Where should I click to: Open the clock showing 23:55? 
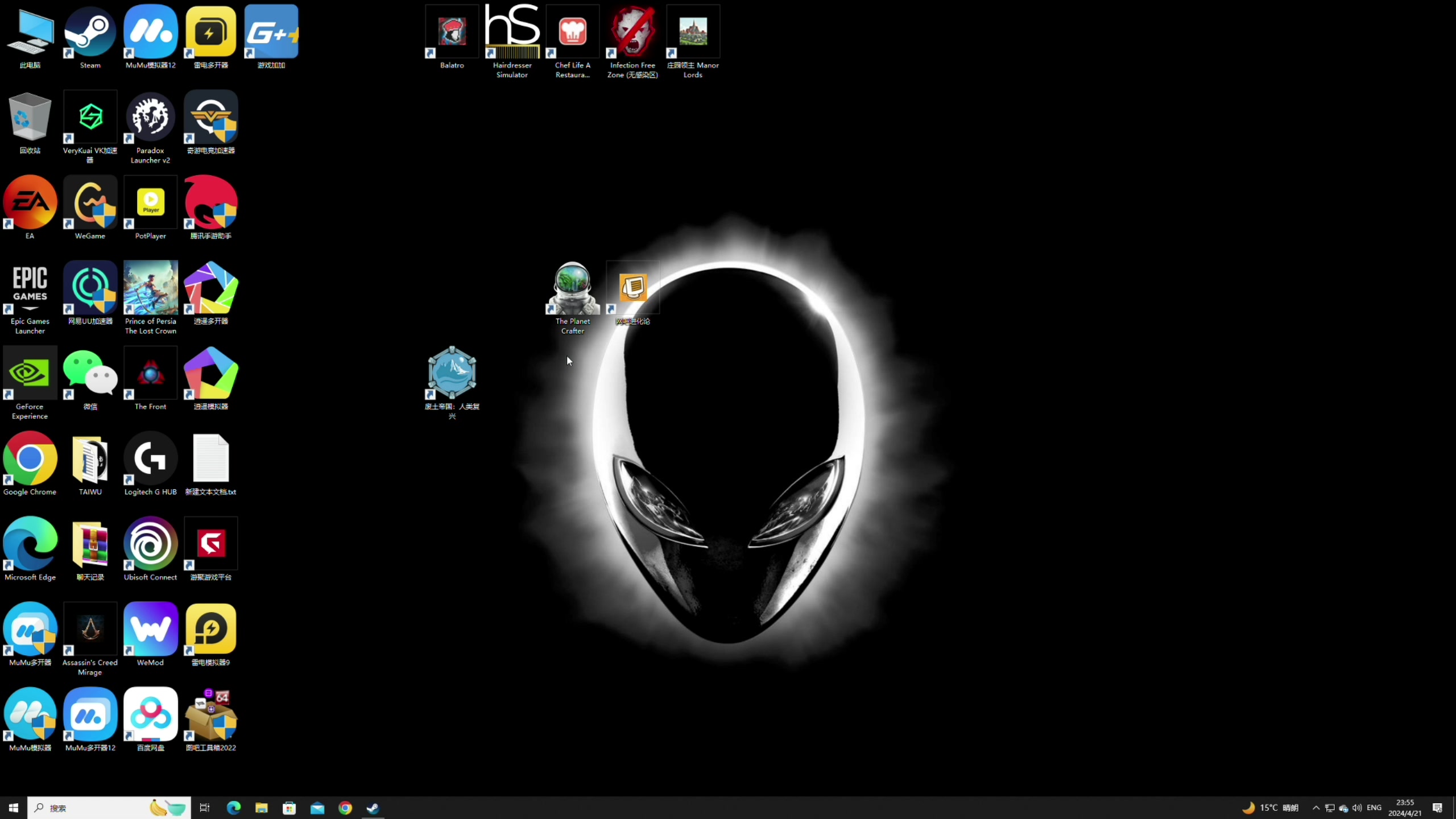(1405, 808)
